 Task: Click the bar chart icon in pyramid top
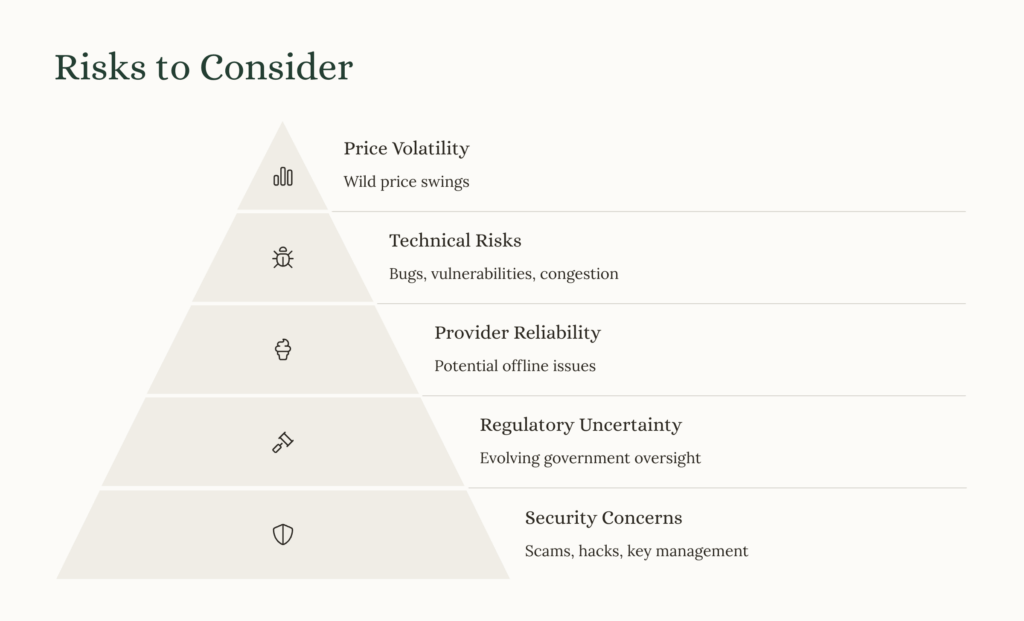(283, 176)
